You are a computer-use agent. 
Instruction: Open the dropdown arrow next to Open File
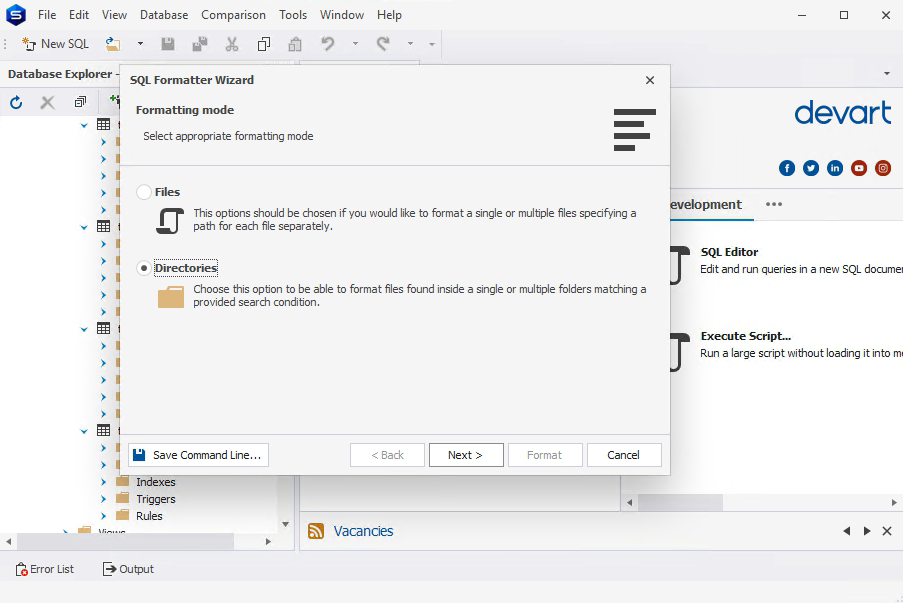click(x=140, y=44)
